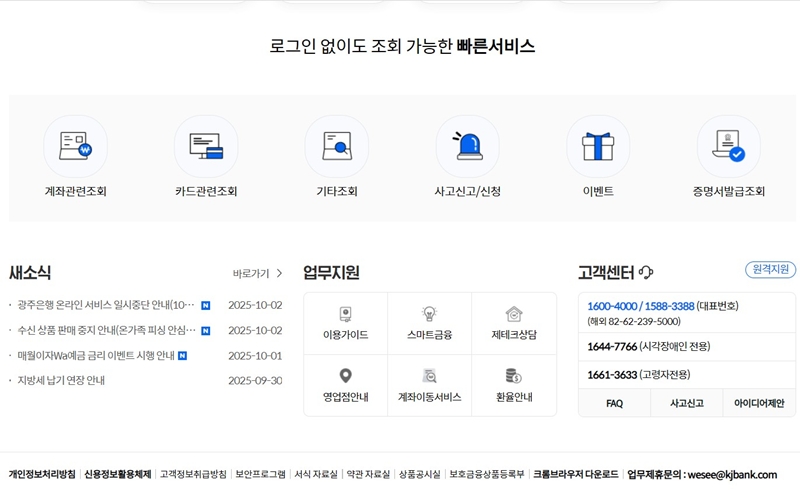Viewport: 800px width, 500px height.
Task: Click the 아이디어제안 button
Action: point(759,404)
